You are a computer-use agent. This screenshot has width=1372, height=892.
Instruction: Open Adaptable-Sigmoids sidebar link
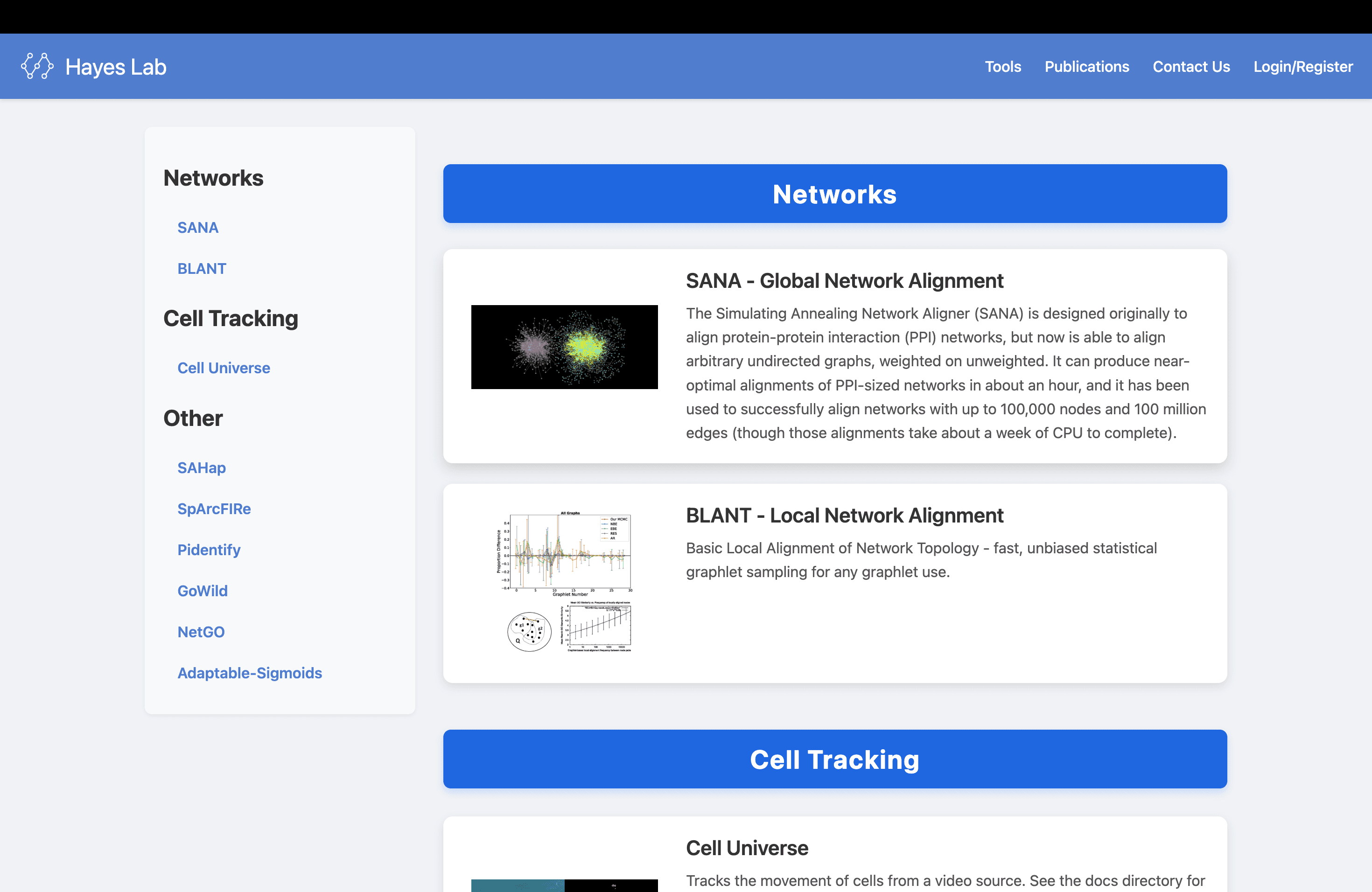point(250,672)
